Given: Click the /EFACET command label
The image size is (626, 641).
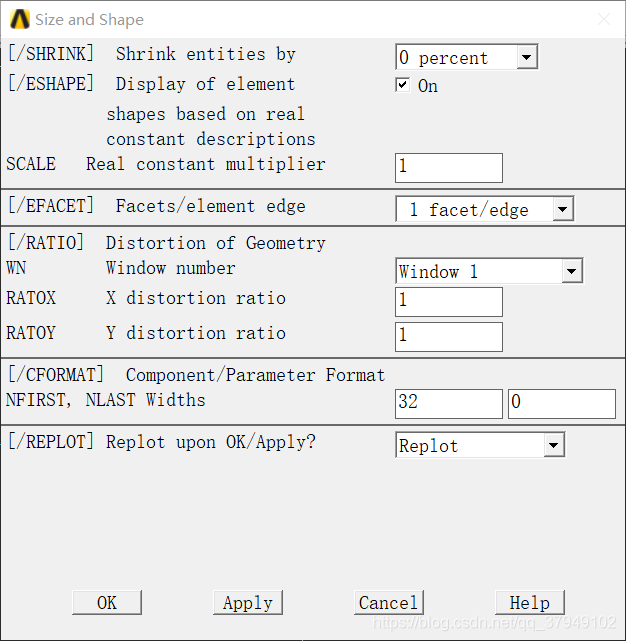Looking at the screenshot, I should [50, 206].
